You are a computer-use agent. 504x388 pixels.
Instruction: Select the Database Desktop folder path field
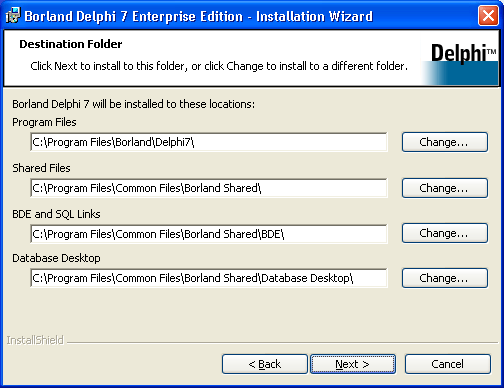tap(209, 278)
